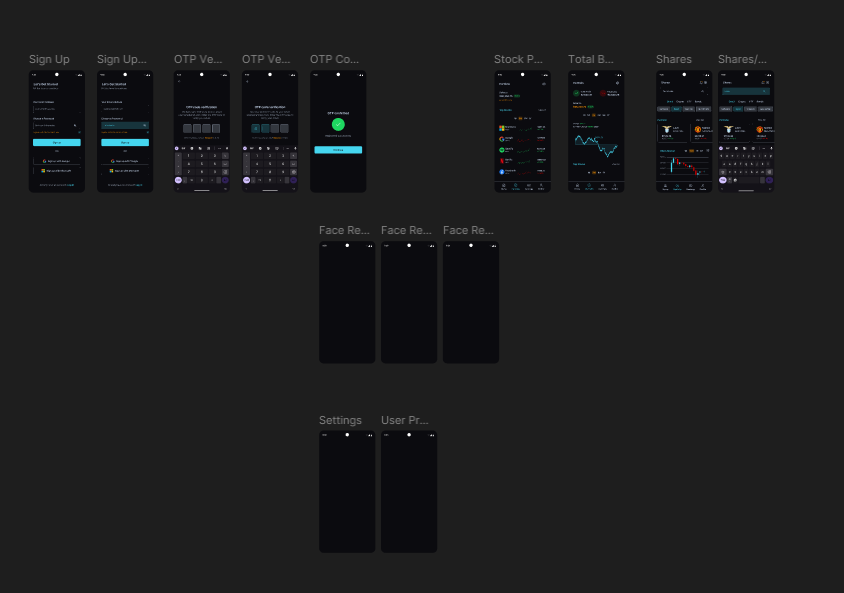This screenshot has width=844, height=593.
Task: Select the 'User Pr...' frame title
Action: (x=405, y=420)
